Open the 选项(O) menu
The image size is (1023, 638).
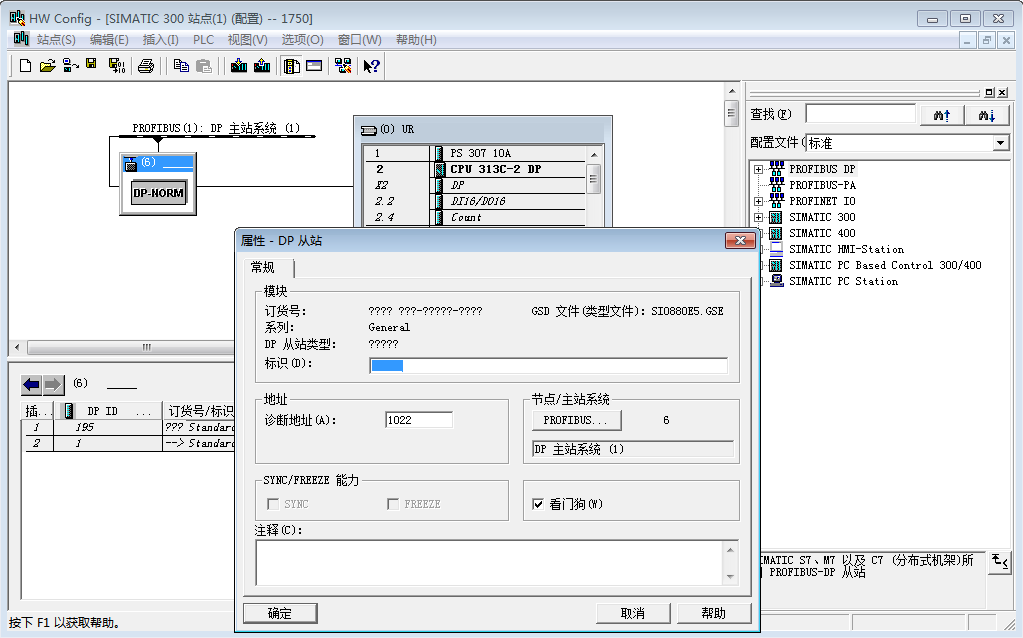302,40
